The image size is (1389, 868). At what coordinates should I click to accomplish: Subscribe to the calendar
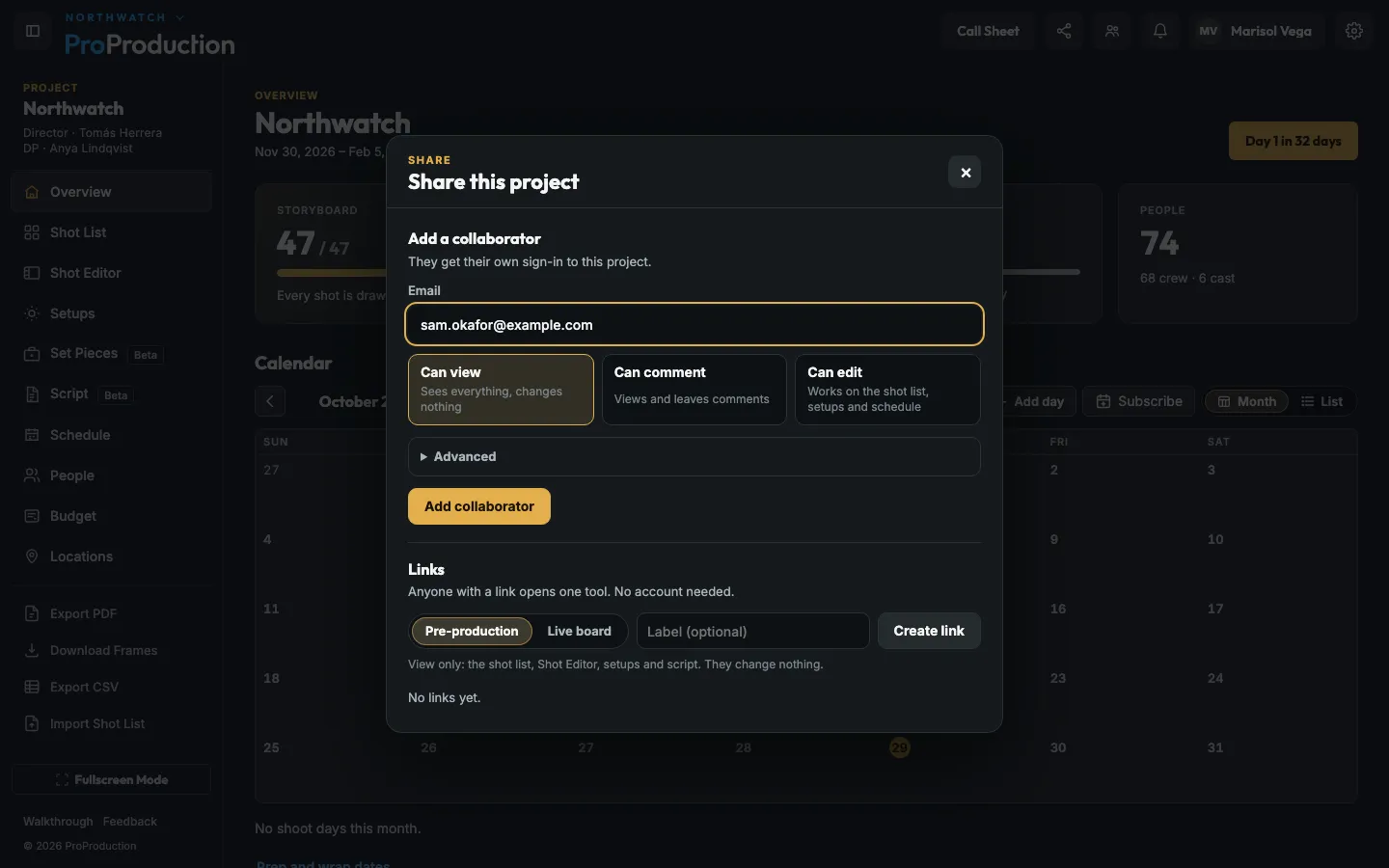[x=1139, y=401]
